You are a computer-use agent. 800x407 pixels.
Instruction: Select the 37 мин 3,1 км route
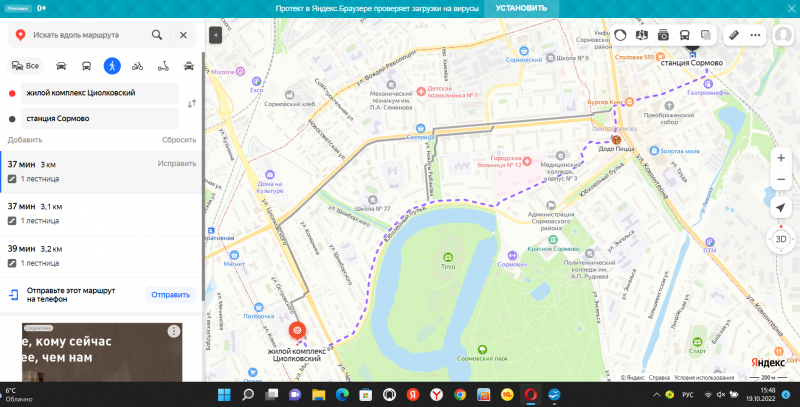click(x=101, y=214)
